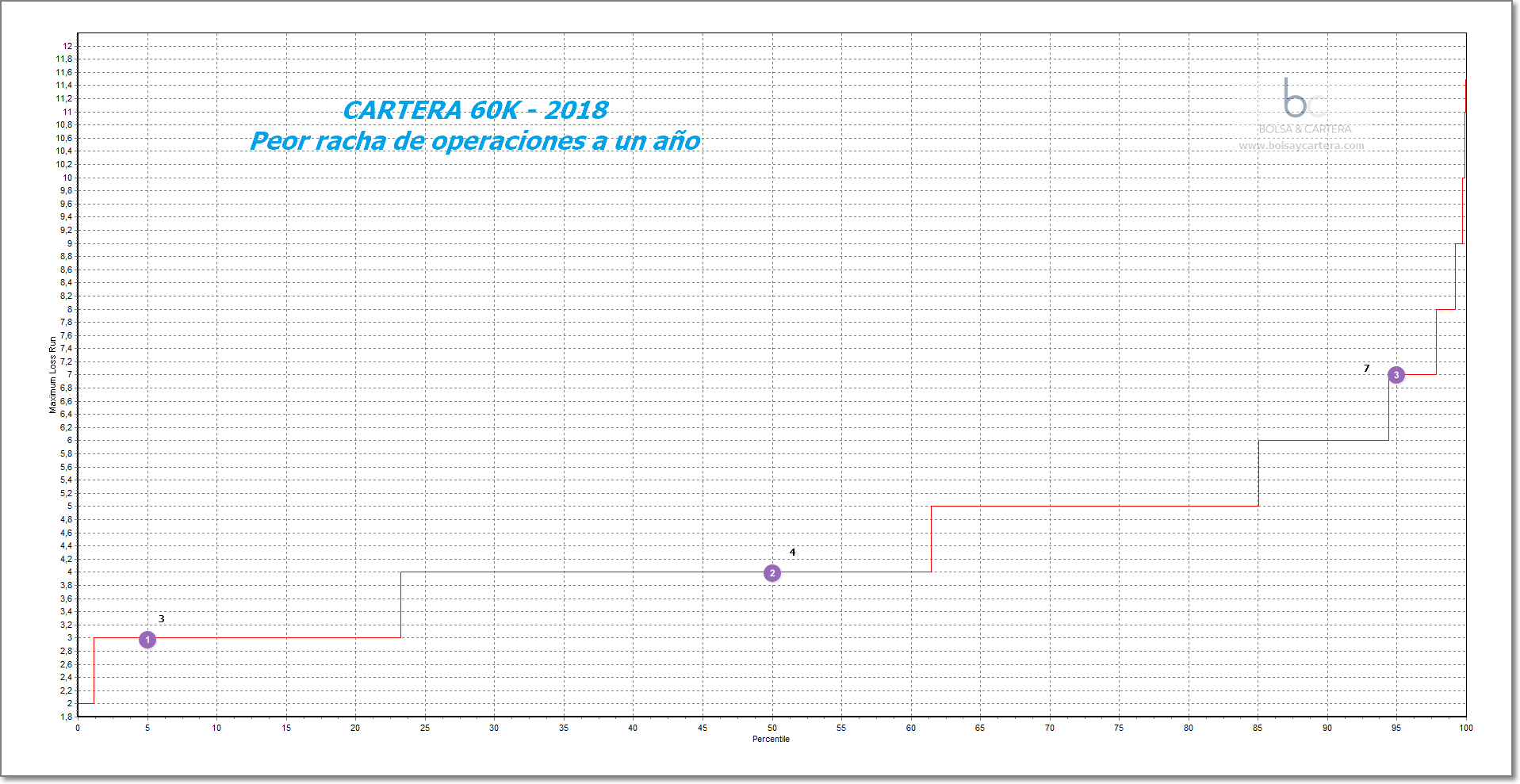Image resolution: width=1520 pixels, height=784 pixels.
Task: Click the 100 tick on percentile axis
Action: (1465, 728)
